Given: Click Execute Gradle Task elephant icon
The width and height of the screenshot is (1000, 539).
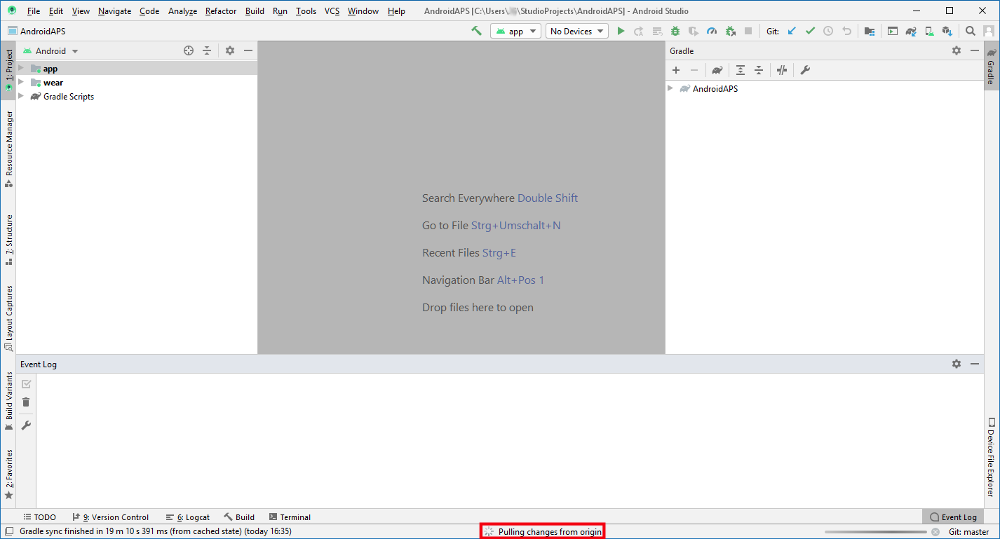Looking at the screenshot, I should click(x=717, y=70).
